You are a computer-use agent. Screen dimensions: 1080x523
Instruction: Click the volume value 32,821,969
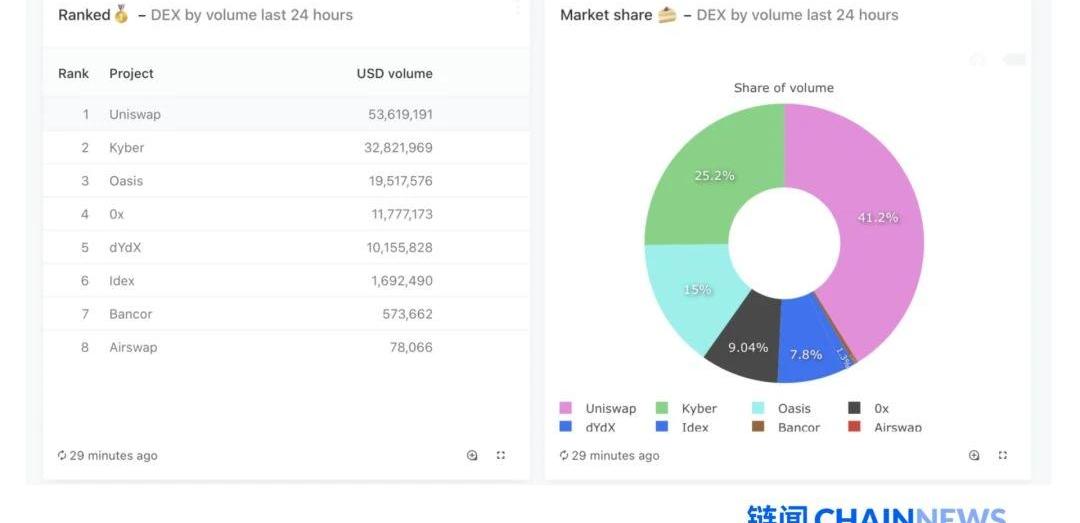(x=398, y=147)
